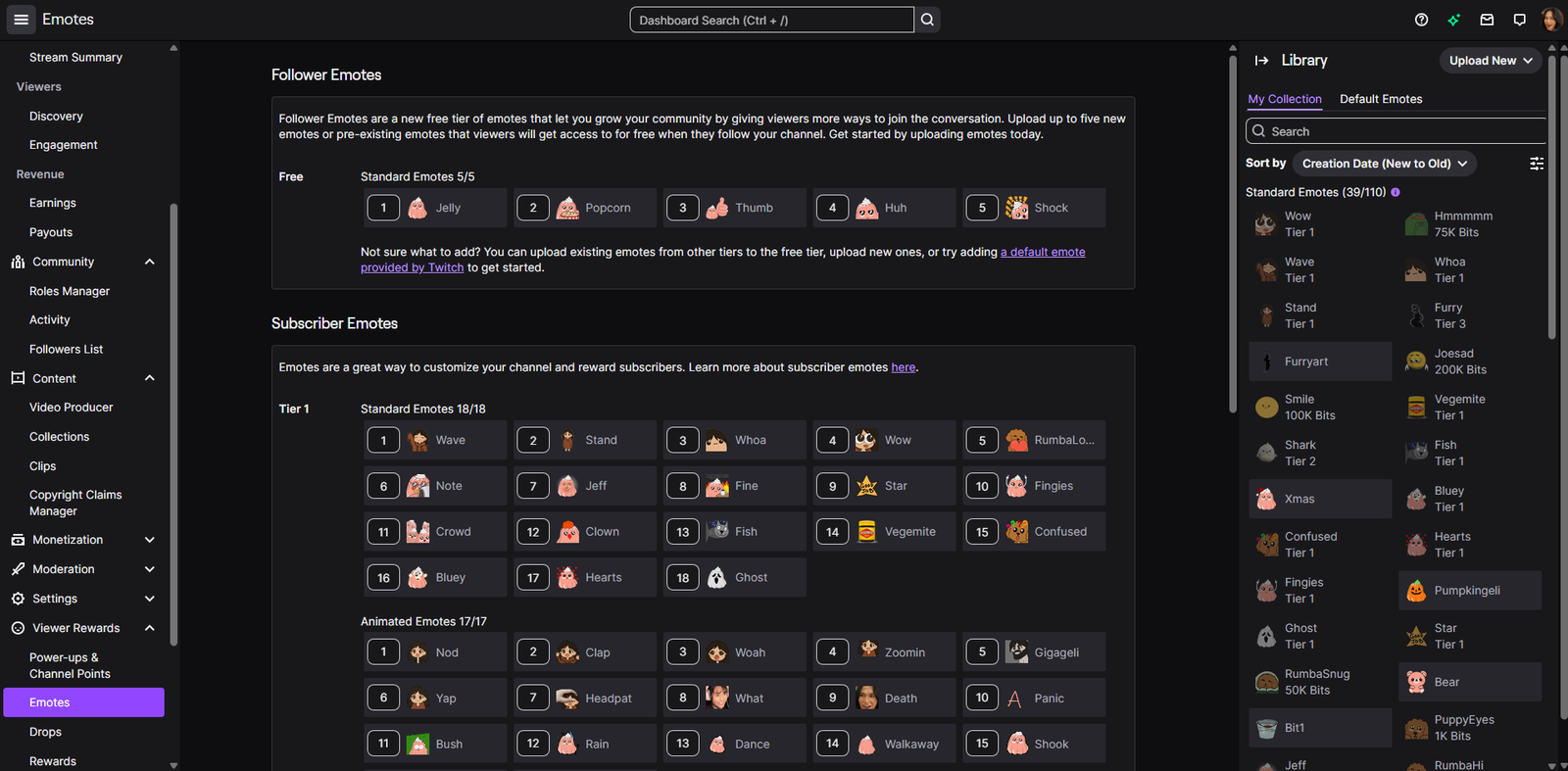
Task: Choose Furryart emote in library
Action: (x=1320, y=361)
